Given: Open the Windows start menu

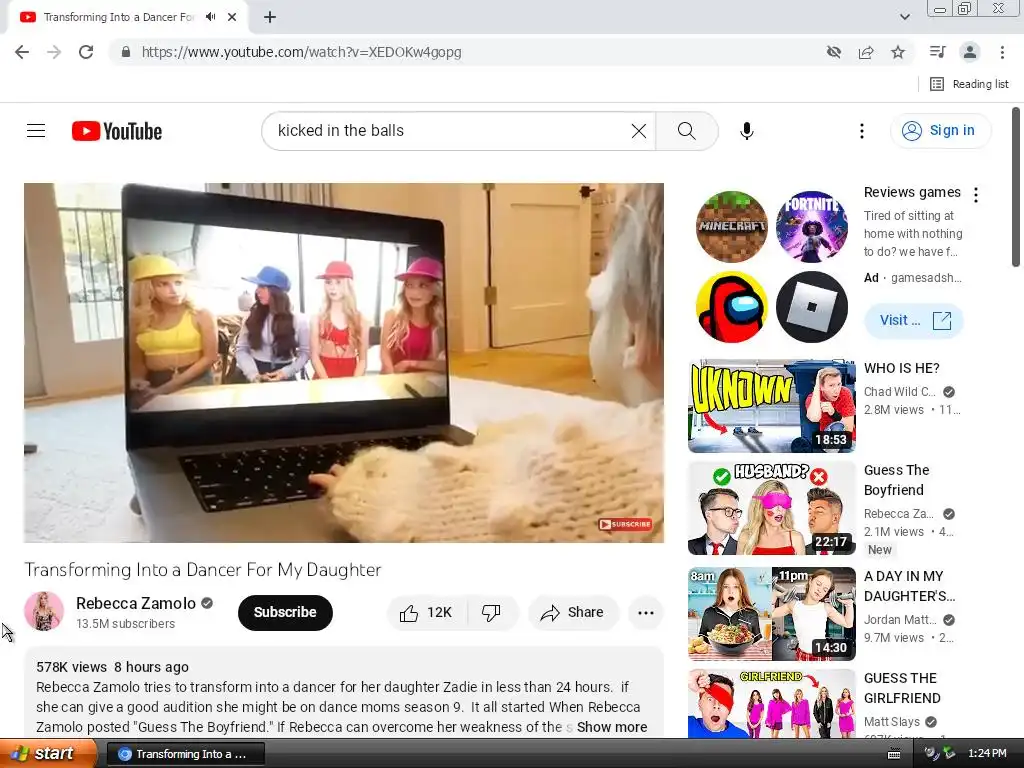Looking at the screenshot, I should tap(48, 754).
